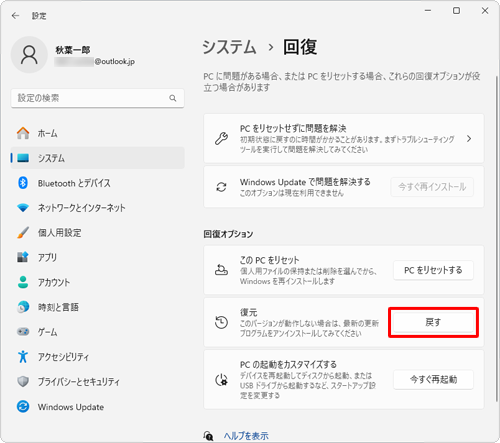Click the 回復 page title
Screen dimensions: 500x443
pyautogui.click(x=300, y=47)
